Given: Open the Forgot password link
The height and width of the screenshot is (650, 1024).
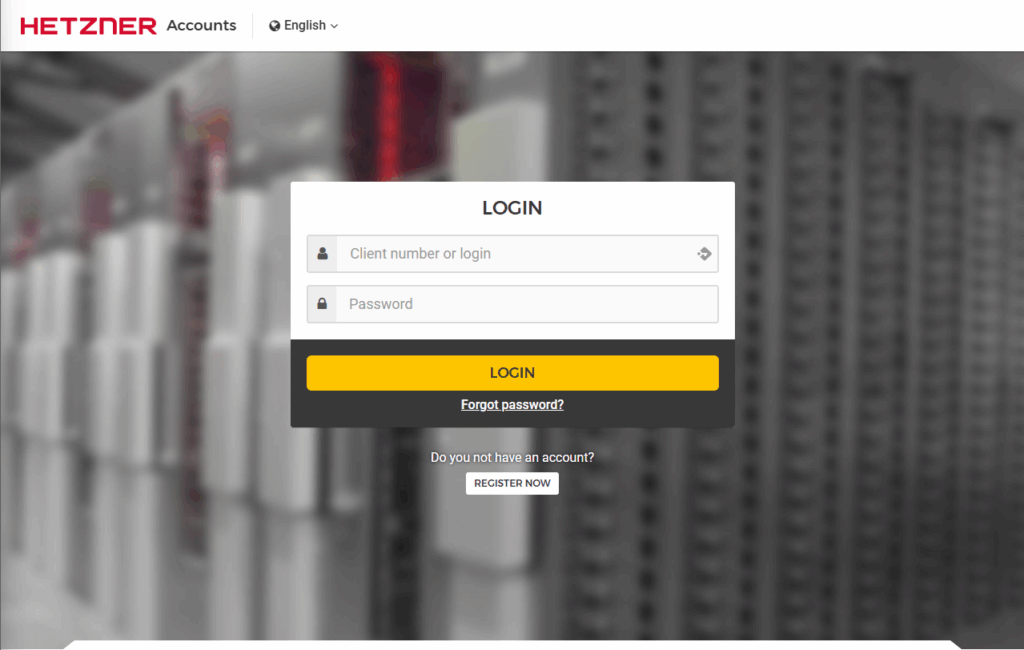Looking at the screenshot, I should coord(512,405).
